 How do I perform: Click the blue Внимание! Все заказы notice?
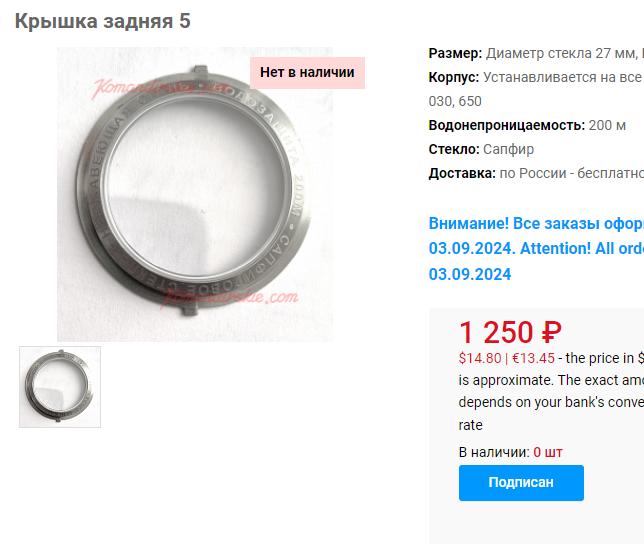click(536, 224)
